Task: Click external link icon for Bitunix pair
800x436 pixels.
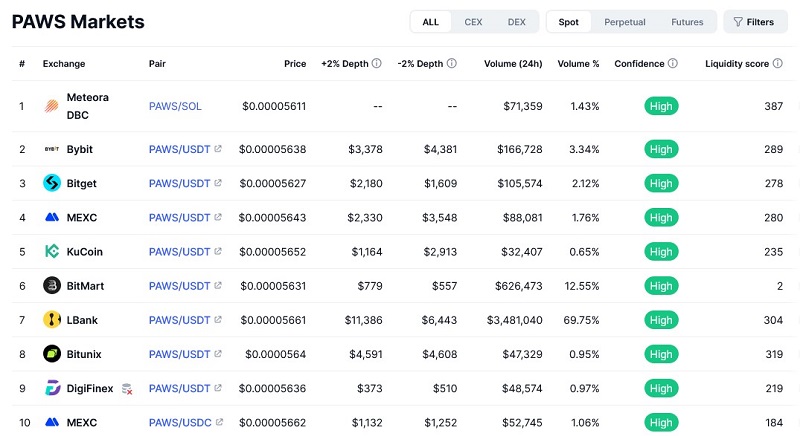Action: (x=218, y=354)
